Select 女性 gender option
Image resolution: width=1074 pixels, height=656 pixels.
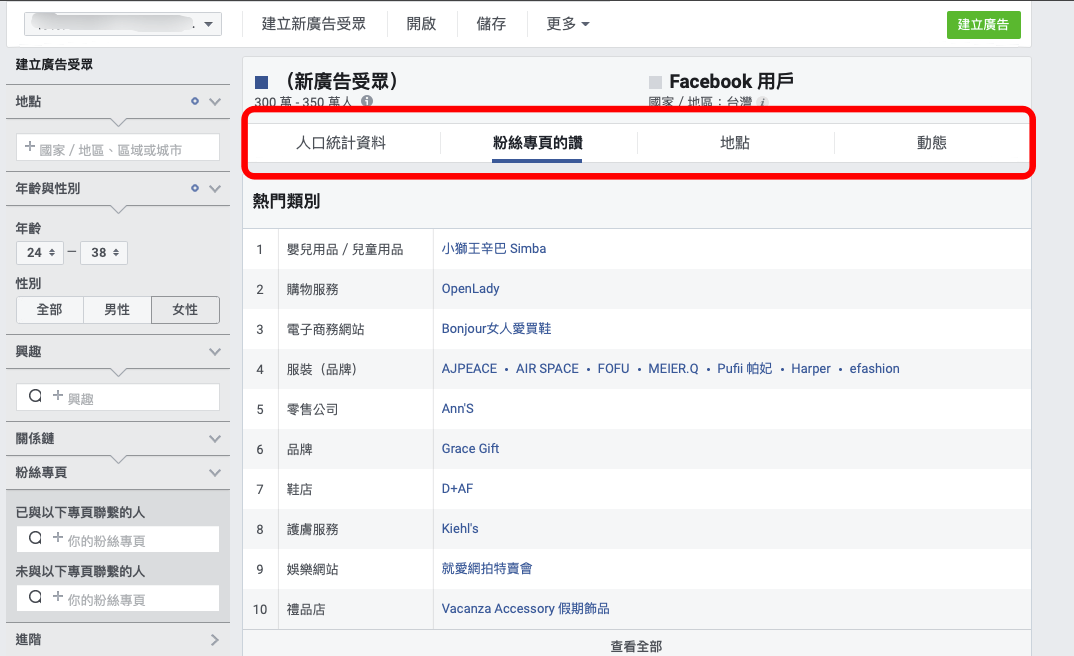click(x=185, y=310)
